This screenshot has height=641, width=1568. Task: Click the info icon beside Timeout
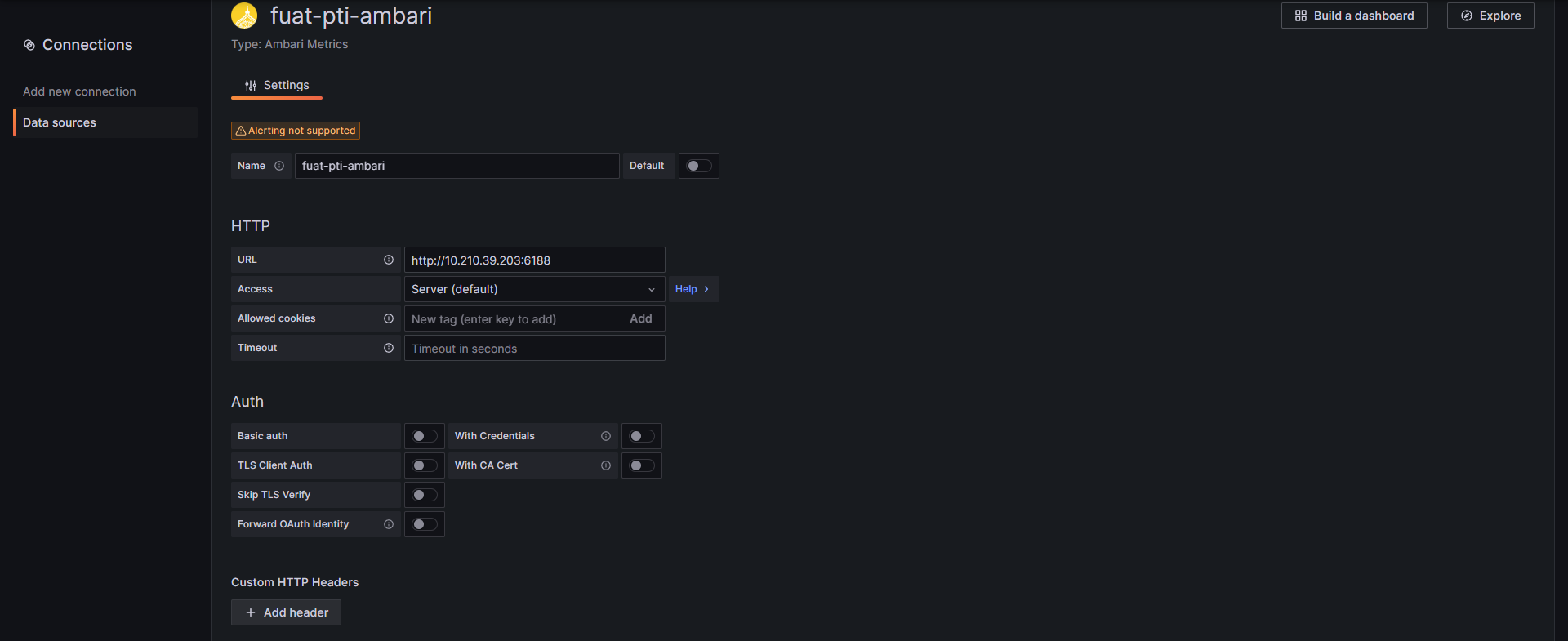(389, 348)
